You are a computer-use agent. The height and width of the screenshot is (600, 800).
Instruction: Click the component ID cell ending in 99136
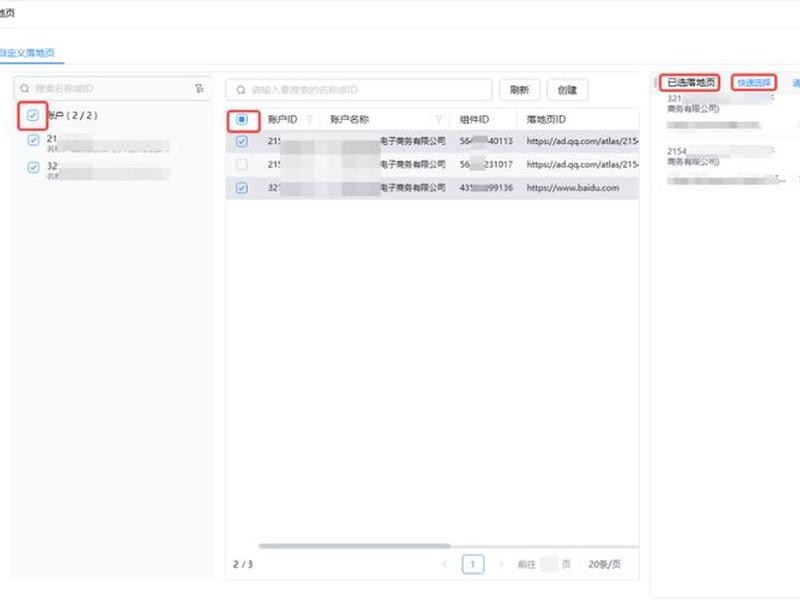click(486, 188)
